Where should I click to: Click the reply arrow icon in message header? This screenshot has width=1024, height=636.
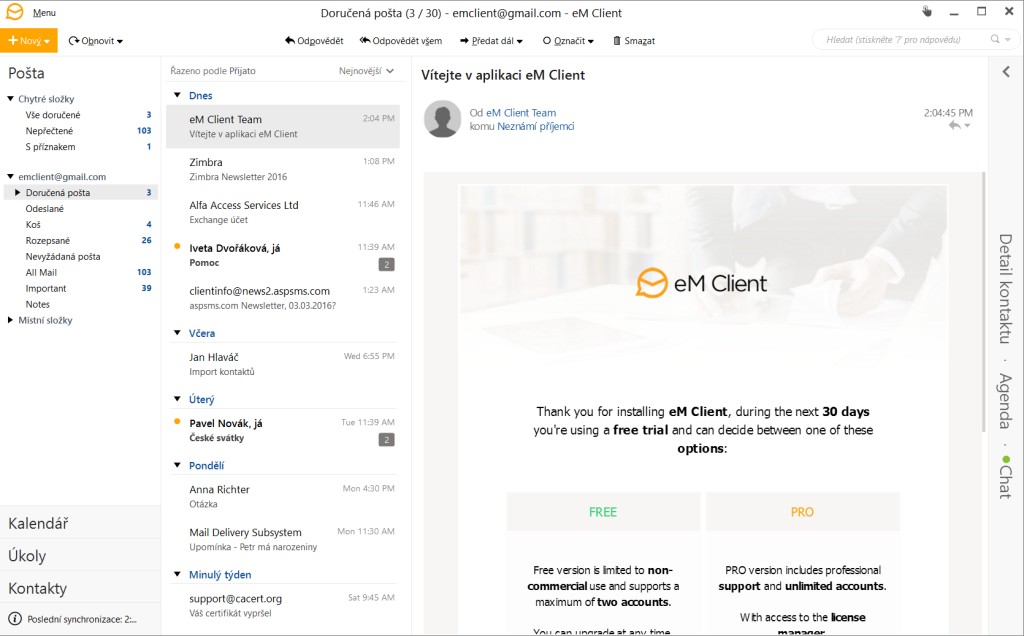(x=955, y=125)
